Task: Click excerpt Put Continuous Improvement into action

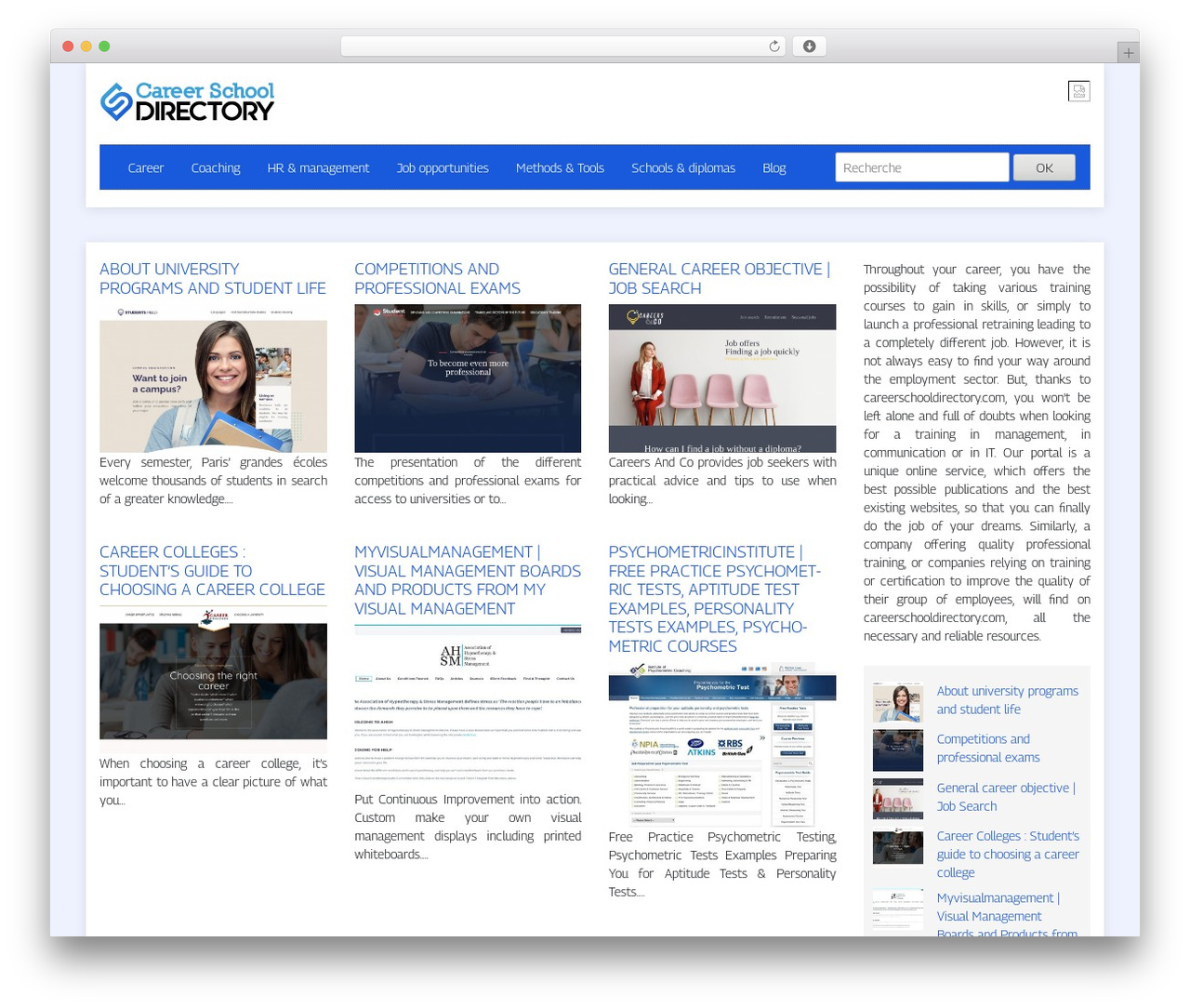Action: 468,827
